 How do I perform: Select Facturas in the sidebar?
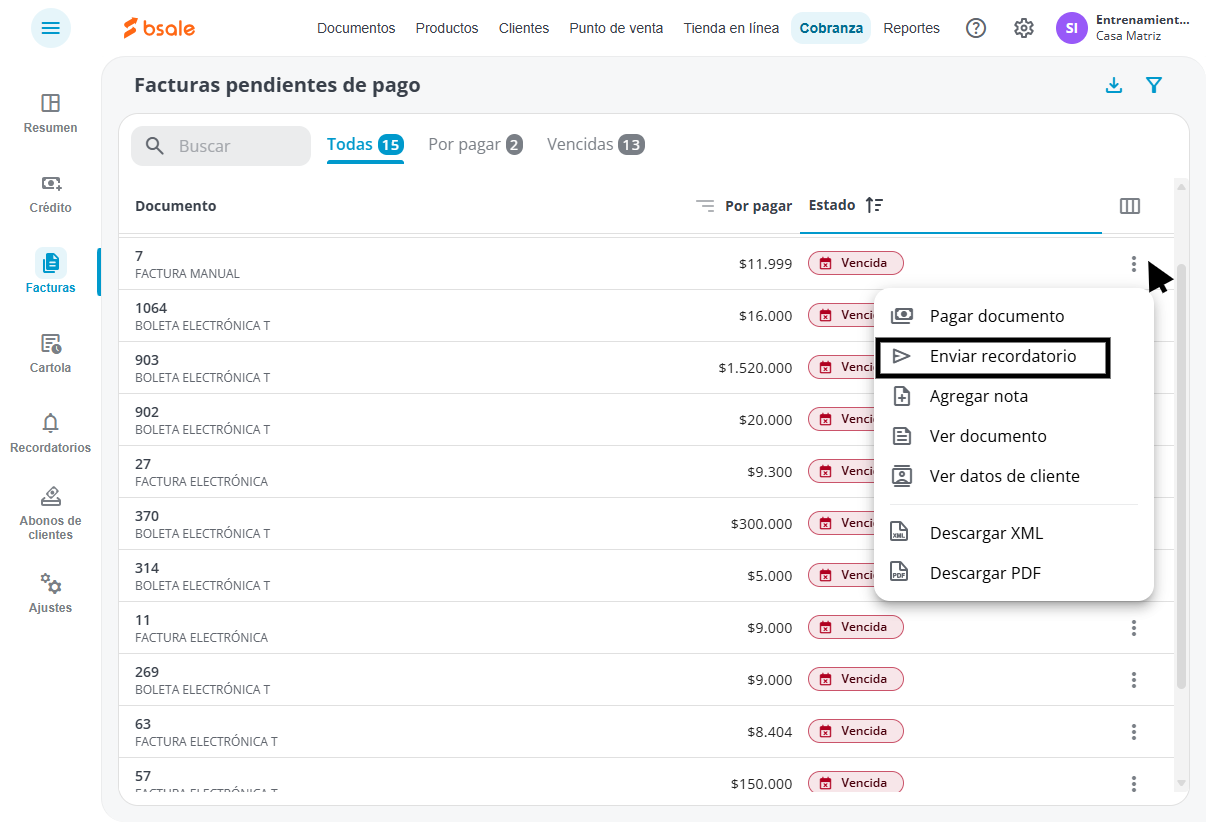[51, 272]
